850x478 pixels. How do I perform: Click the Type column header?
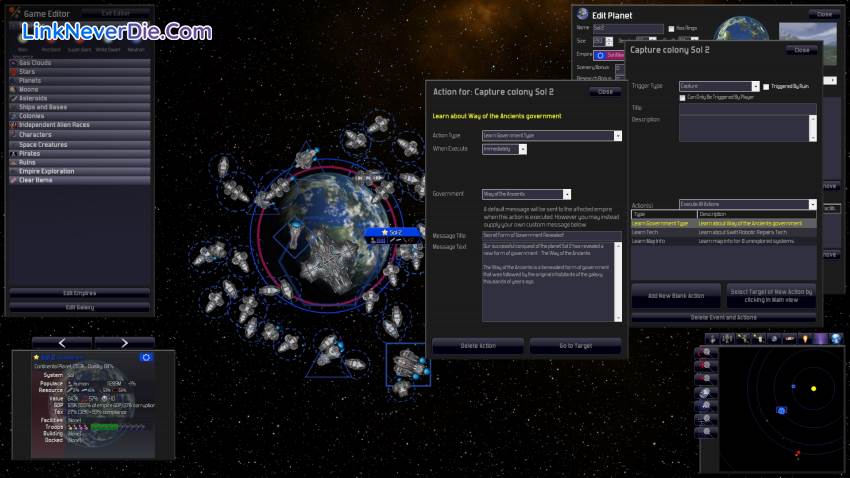[664, 215]
